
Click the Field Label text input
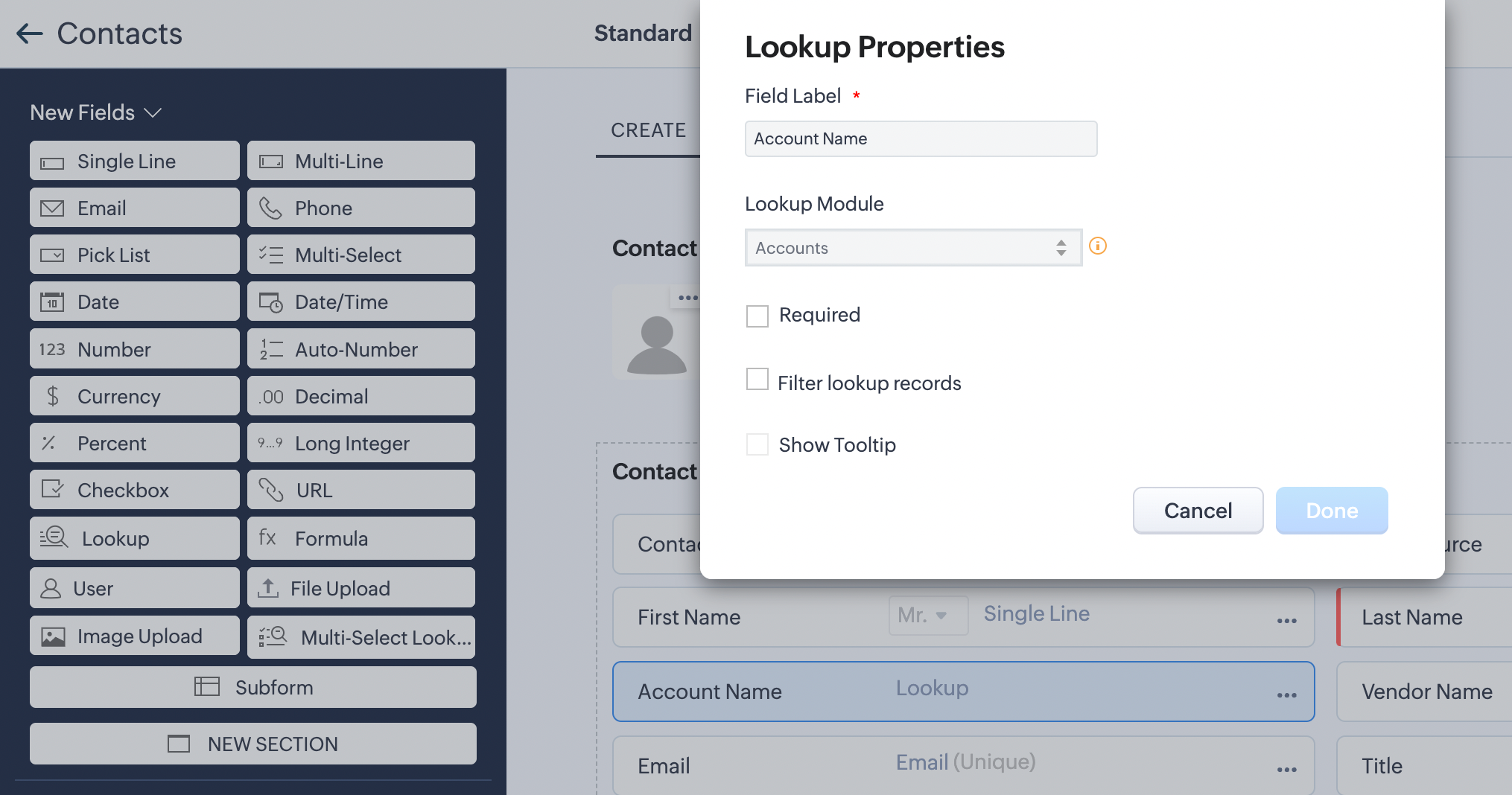921,139
